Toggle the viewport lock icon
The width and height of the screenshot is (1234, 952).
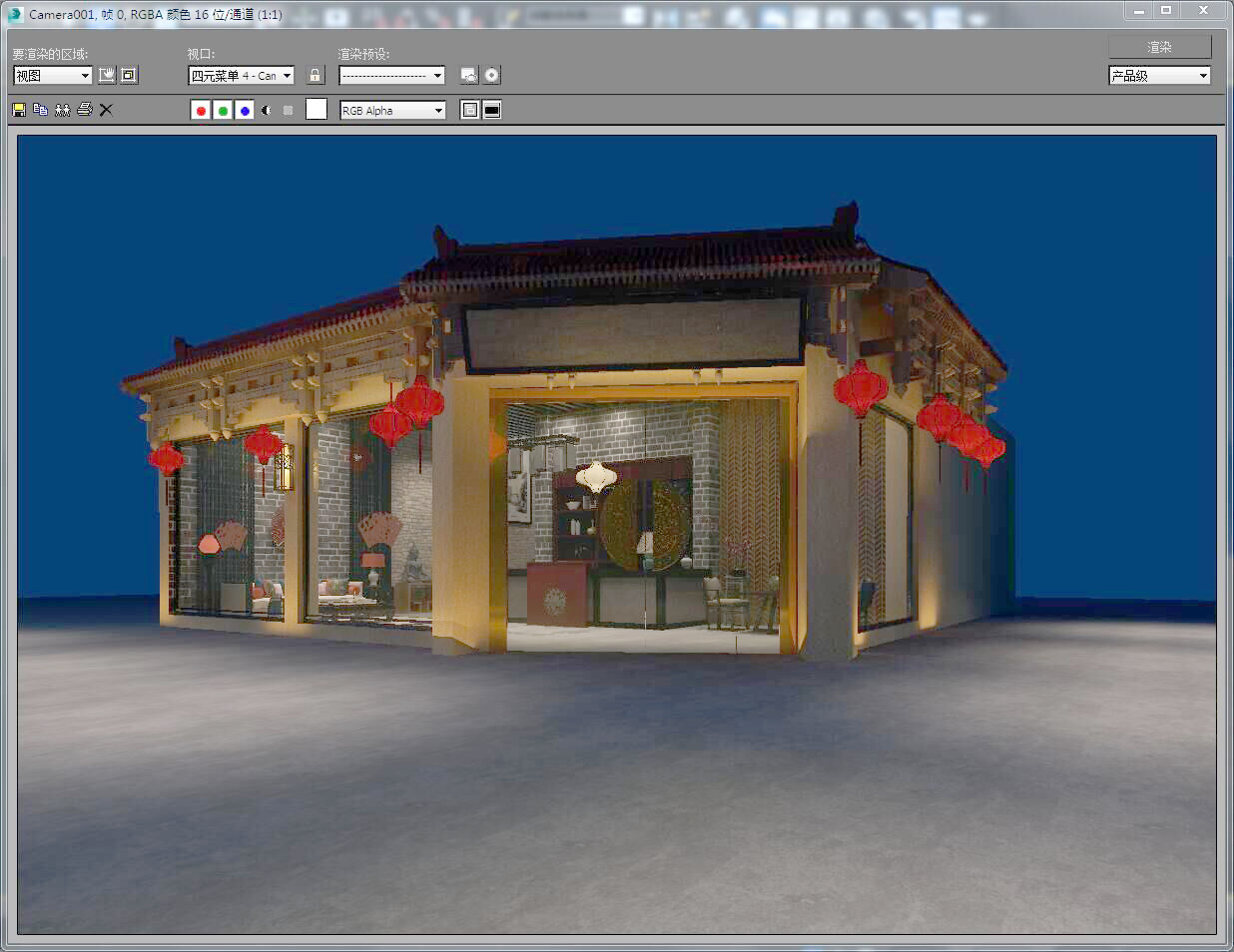click(315, 75)
